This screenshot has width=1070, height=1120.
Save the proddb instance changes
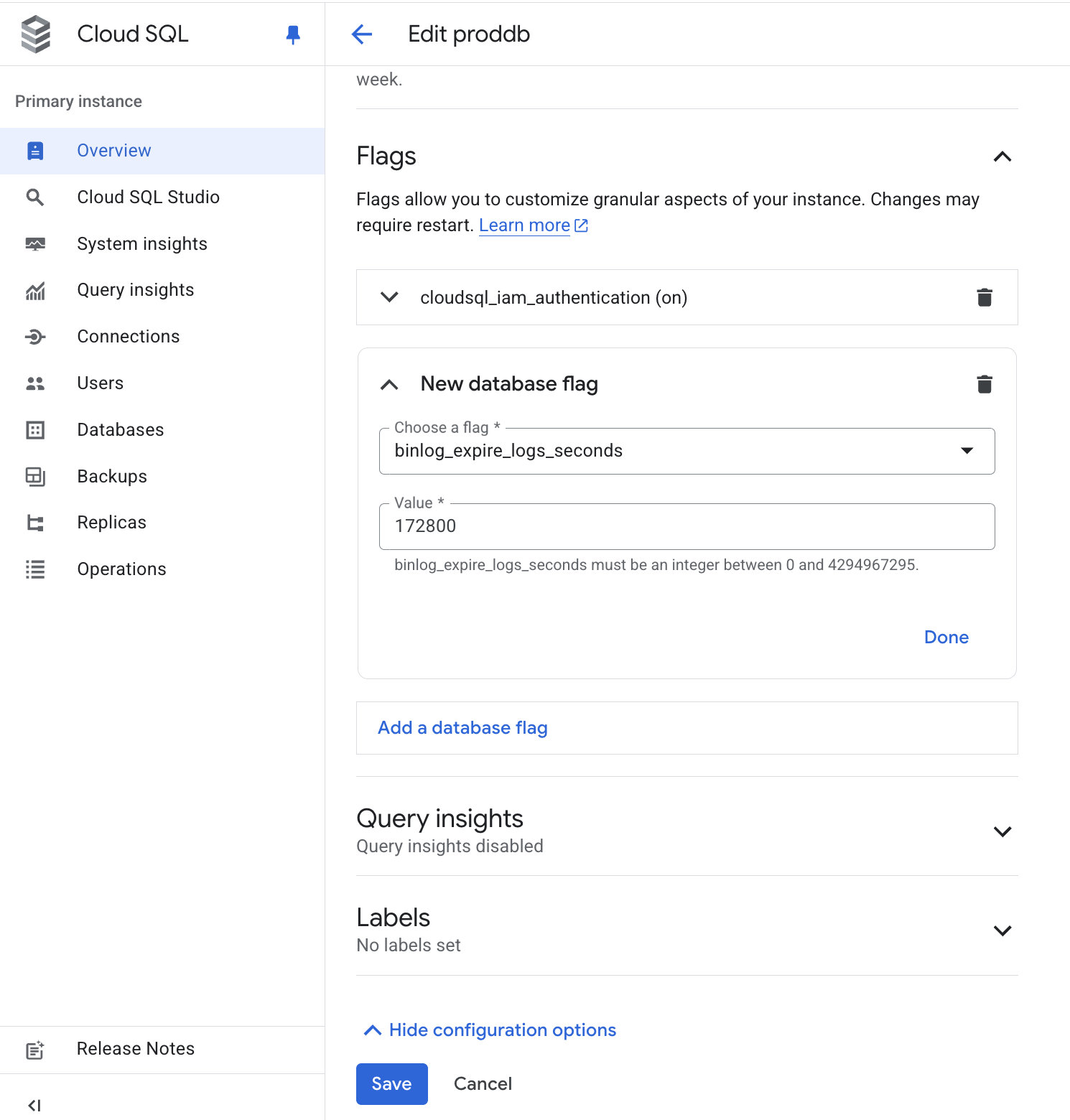(391, 1083)
